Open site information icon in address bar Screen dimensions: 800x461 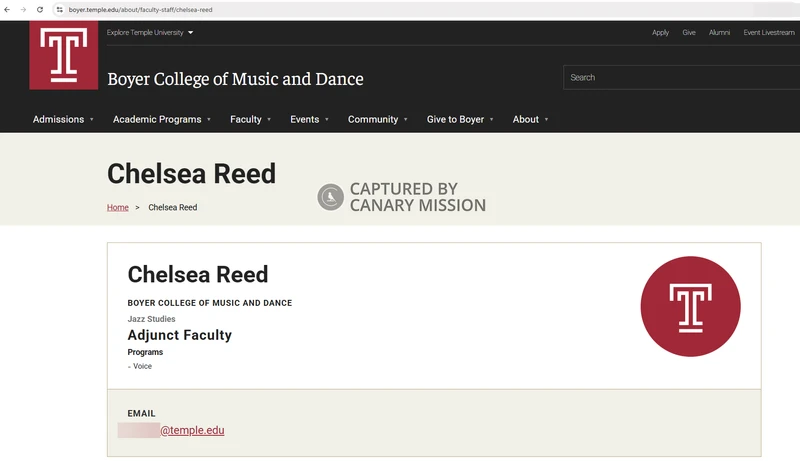[x=60, y=10]
